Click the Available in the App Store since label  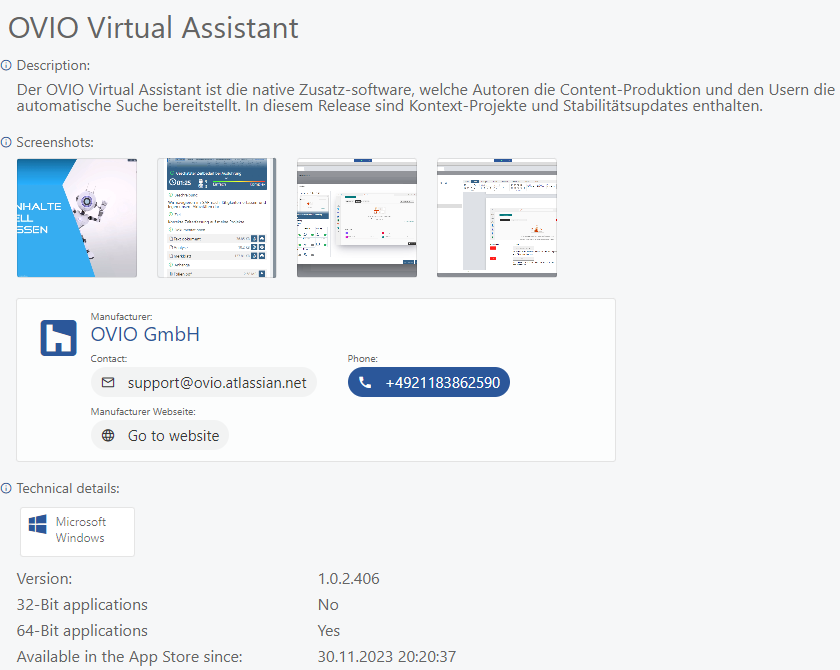[130, 657]
